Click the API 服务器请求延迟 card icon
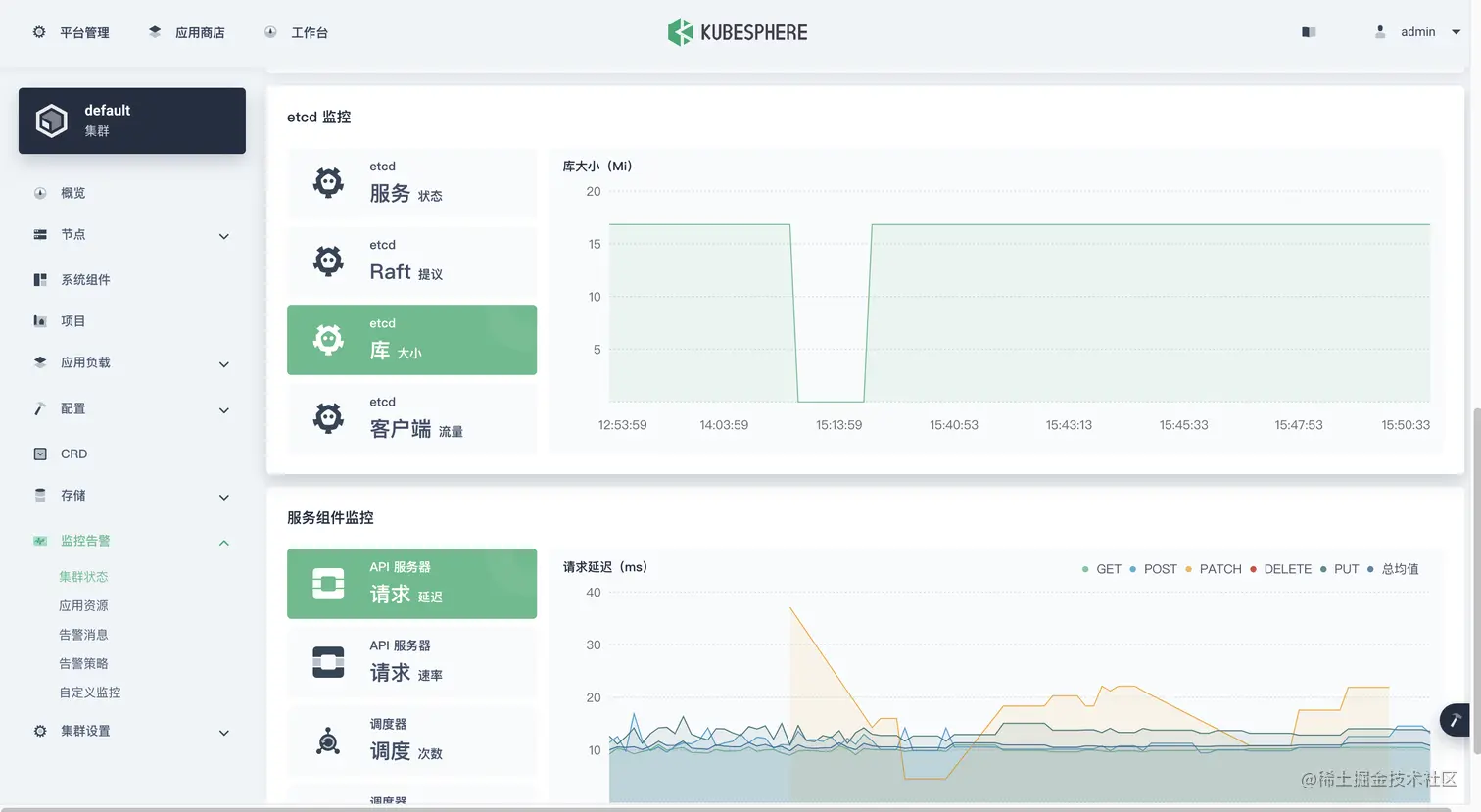This screenshot has height=812, width=1481. point(328,583)
